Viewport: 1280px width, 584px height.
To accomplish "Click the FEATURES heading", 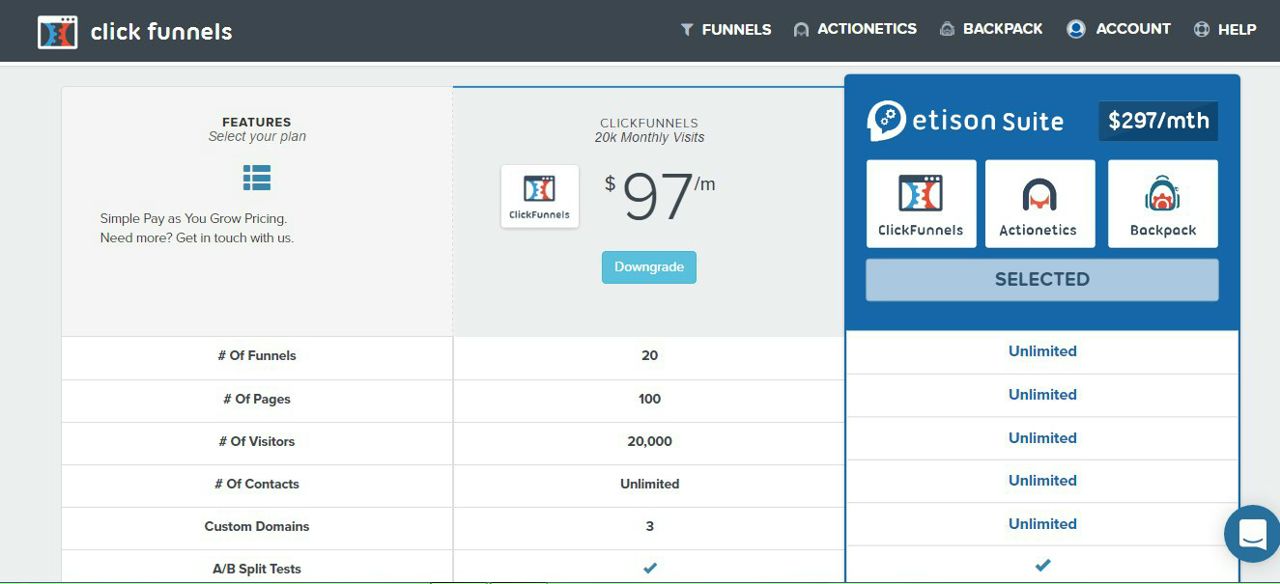I will pos(257,122).
